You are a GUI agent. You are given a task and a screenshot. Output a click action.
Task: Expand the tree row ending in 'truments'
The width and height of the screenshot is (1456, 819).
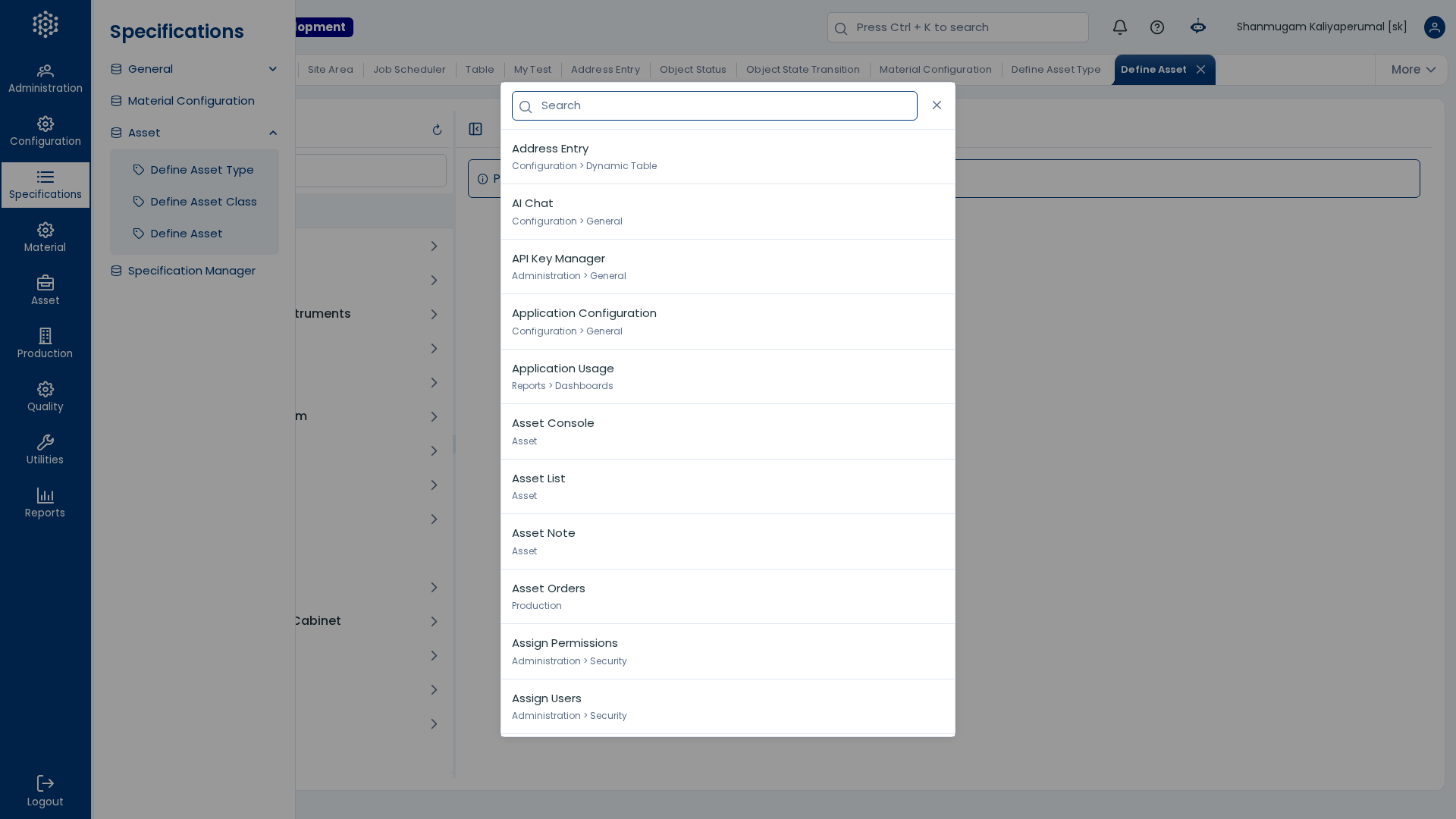pyautogui.click(x=434, y=315)
